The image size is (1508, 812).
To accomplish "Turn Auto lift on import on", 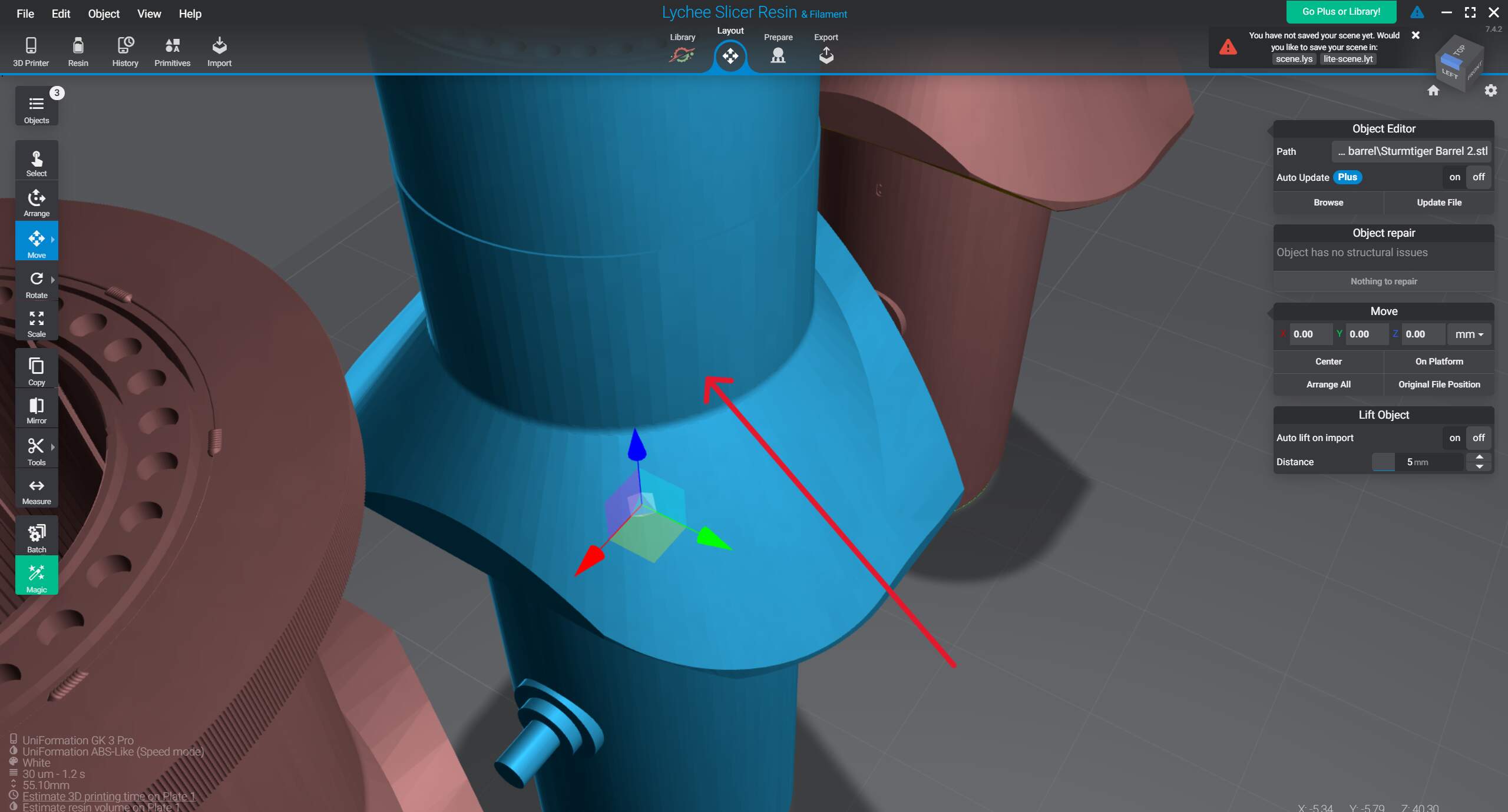I will 1454,438.
